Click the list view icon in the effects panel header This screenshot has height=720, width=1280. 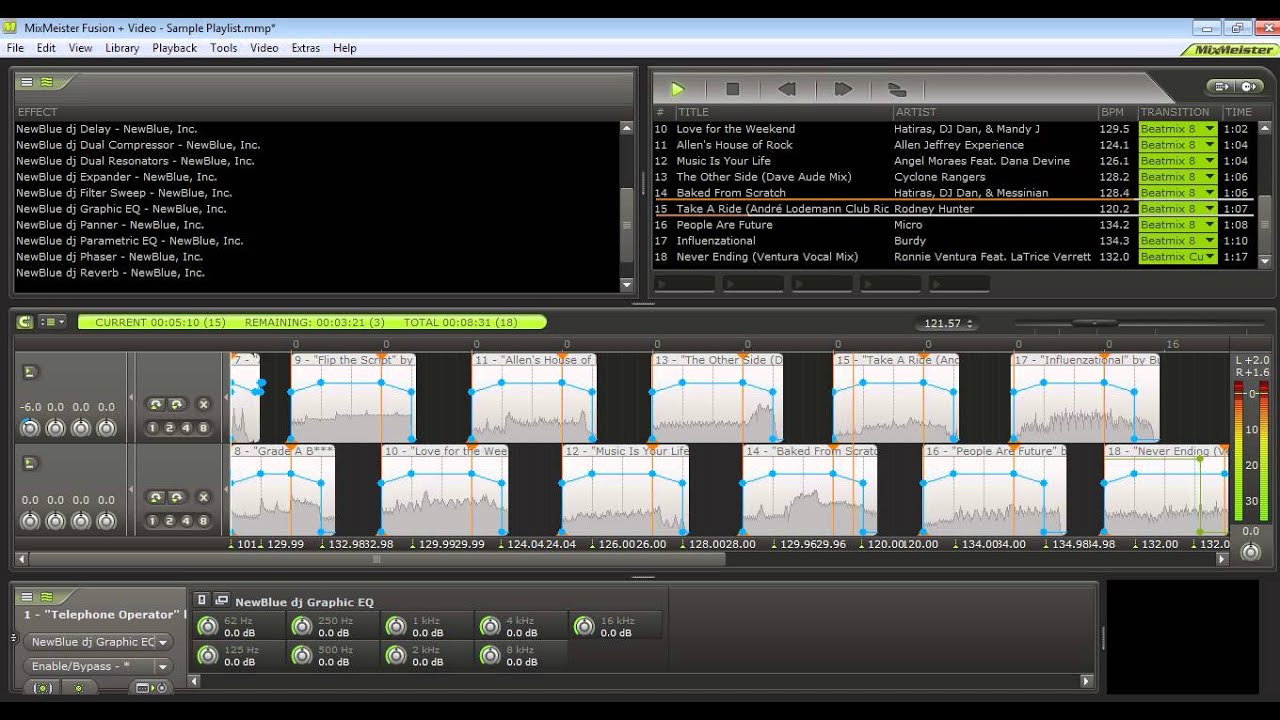click(27, 82)
